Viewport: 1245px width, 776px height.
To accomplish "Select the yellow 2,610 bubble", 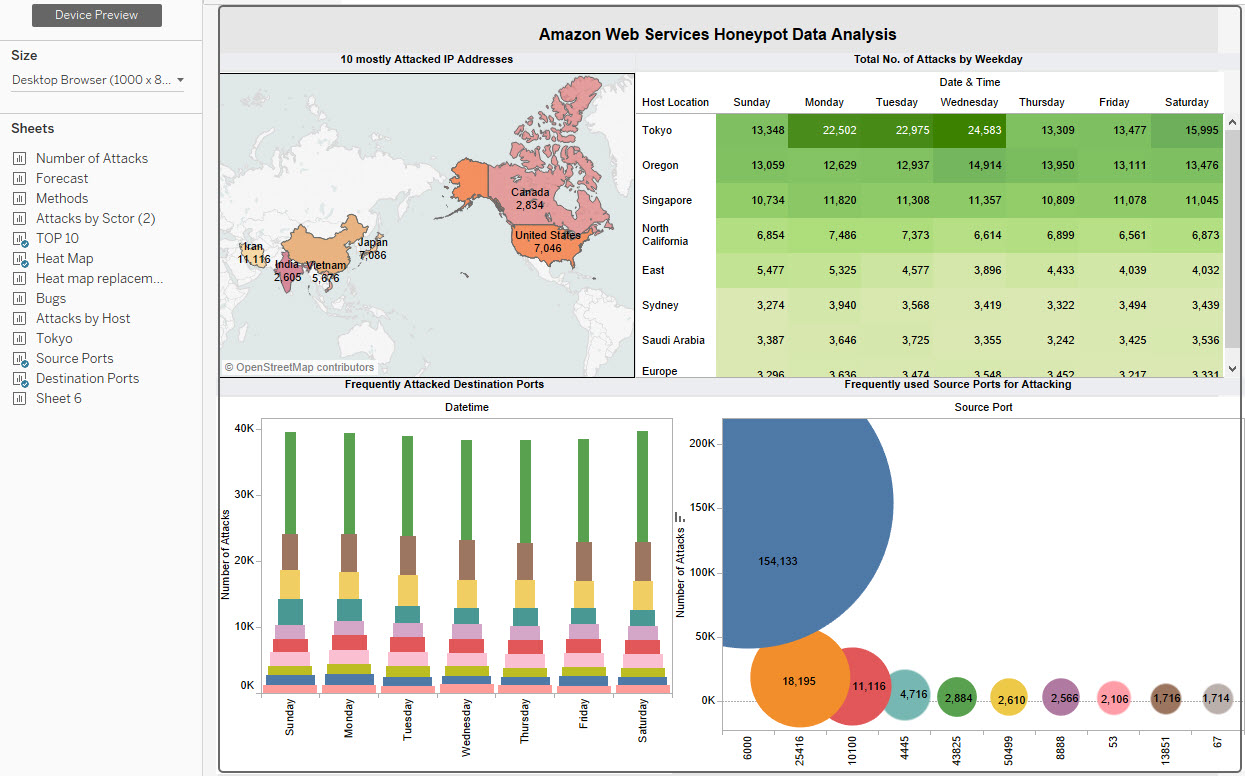I will pos(1010,699).
